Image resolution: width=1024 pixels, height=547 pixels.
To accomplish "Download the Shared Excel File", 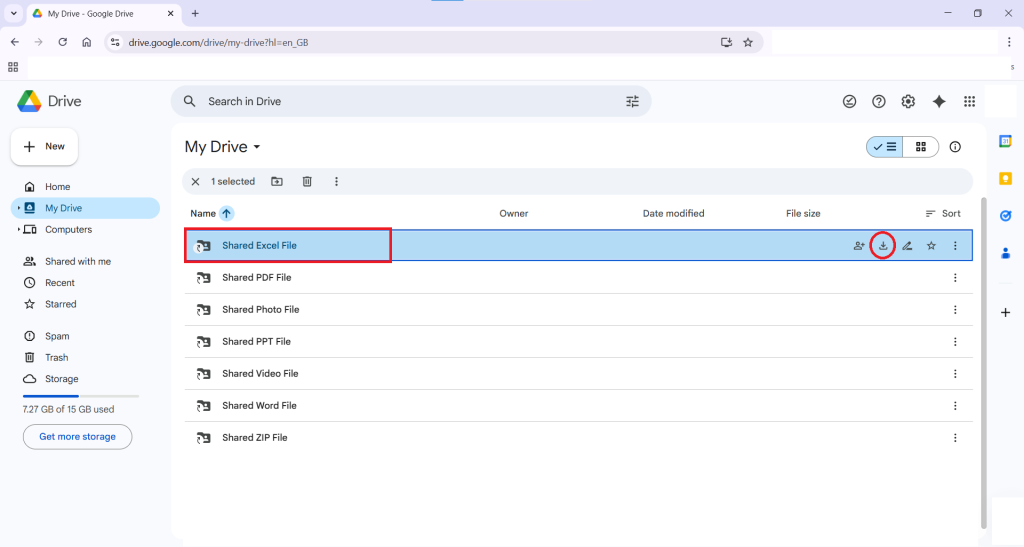I will click(x=882, y=246).
